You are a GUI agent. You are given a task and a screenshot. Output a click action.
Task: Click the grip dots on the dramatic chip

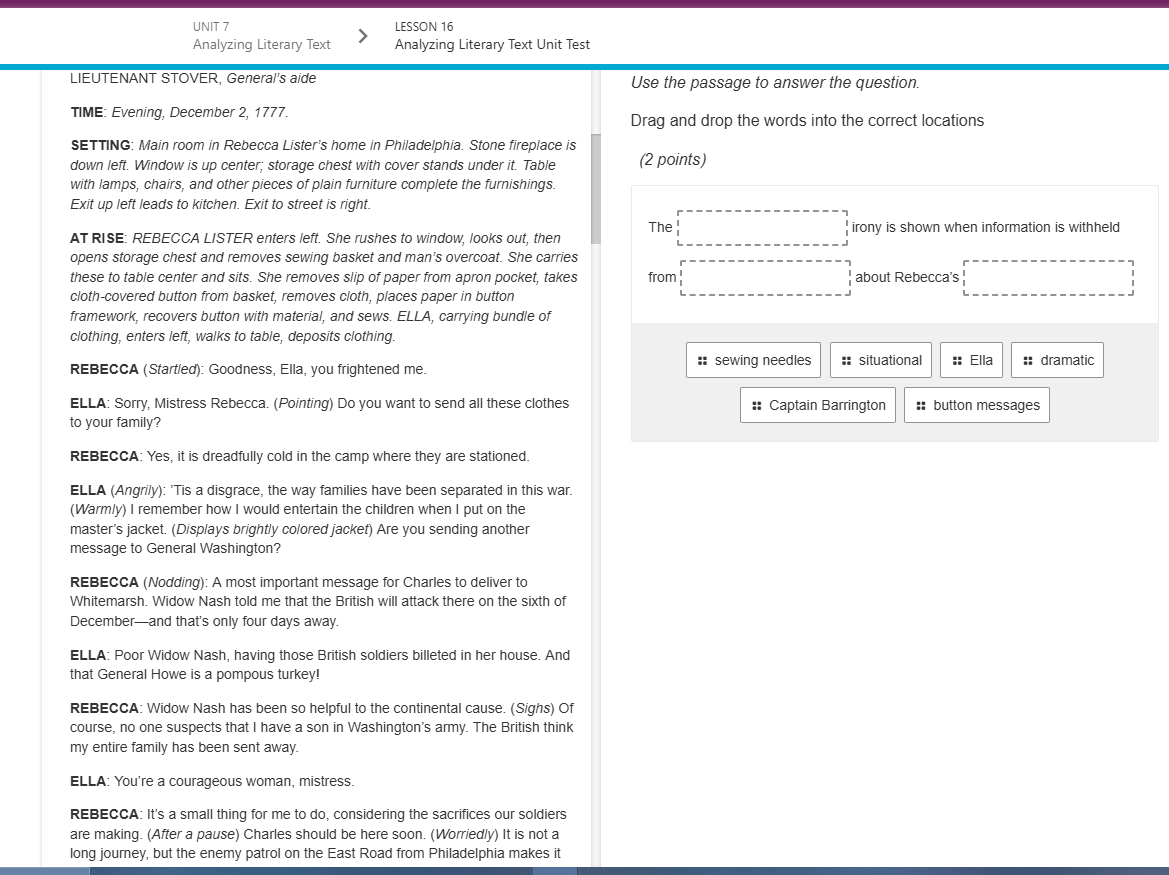pos(1028,360)
